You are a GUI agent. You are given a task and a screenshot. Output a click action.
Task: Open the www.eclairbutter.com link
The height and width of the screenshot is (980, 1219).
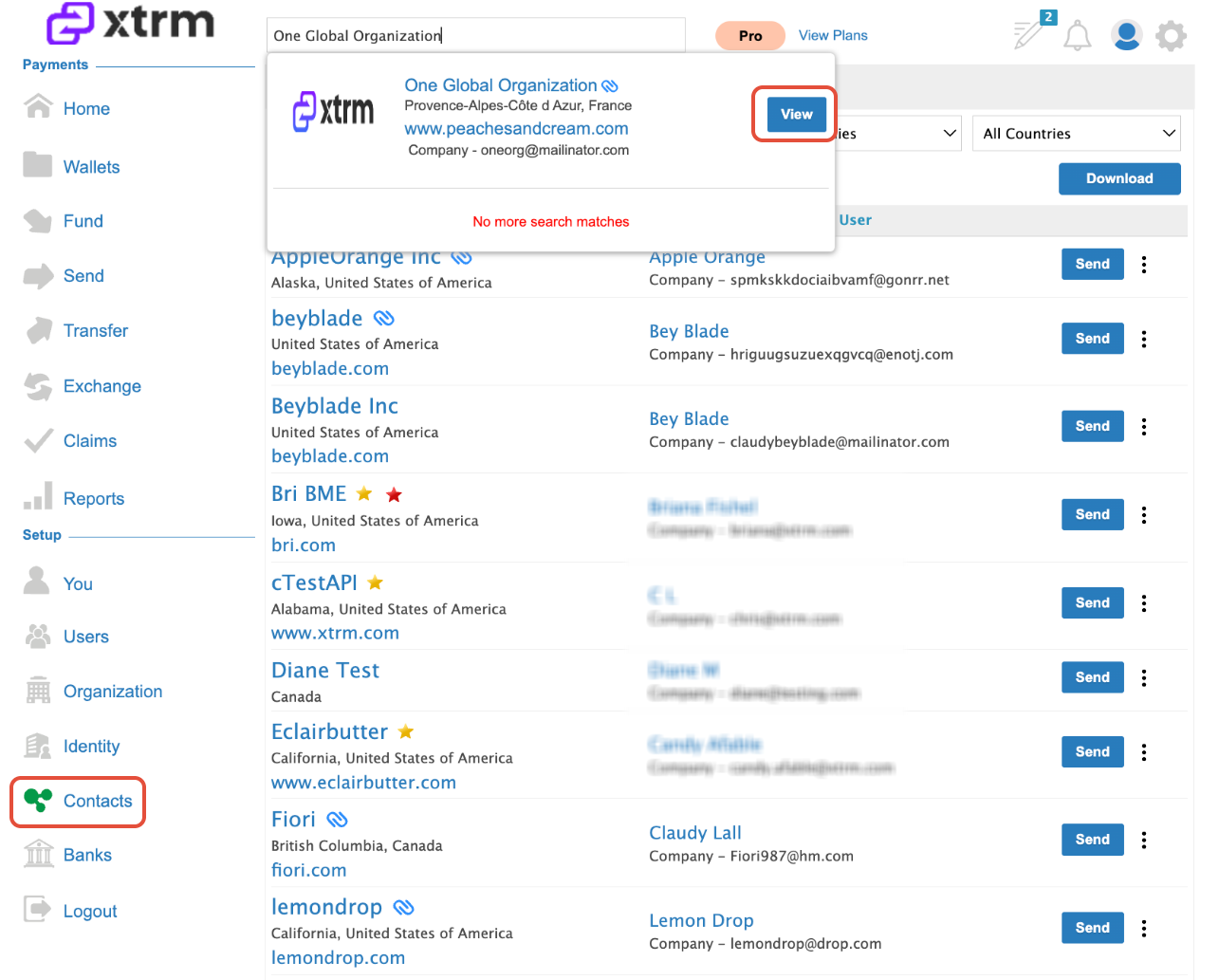pos(363,783)
